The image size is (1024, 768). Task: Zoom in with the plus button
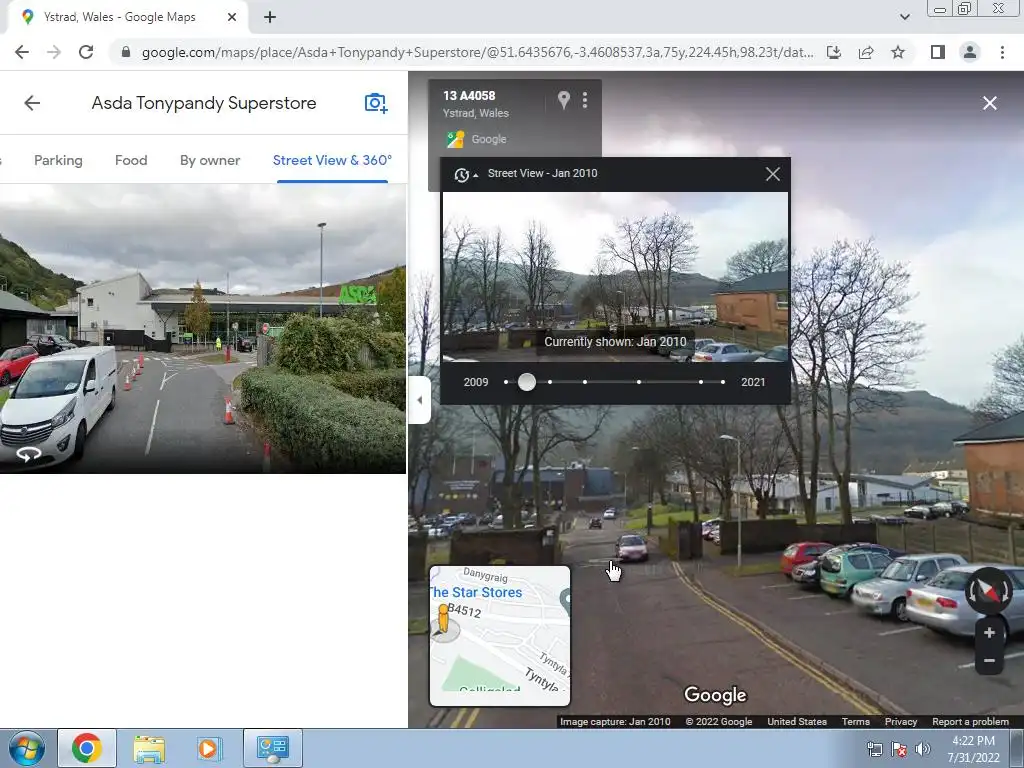coord(989,632)
